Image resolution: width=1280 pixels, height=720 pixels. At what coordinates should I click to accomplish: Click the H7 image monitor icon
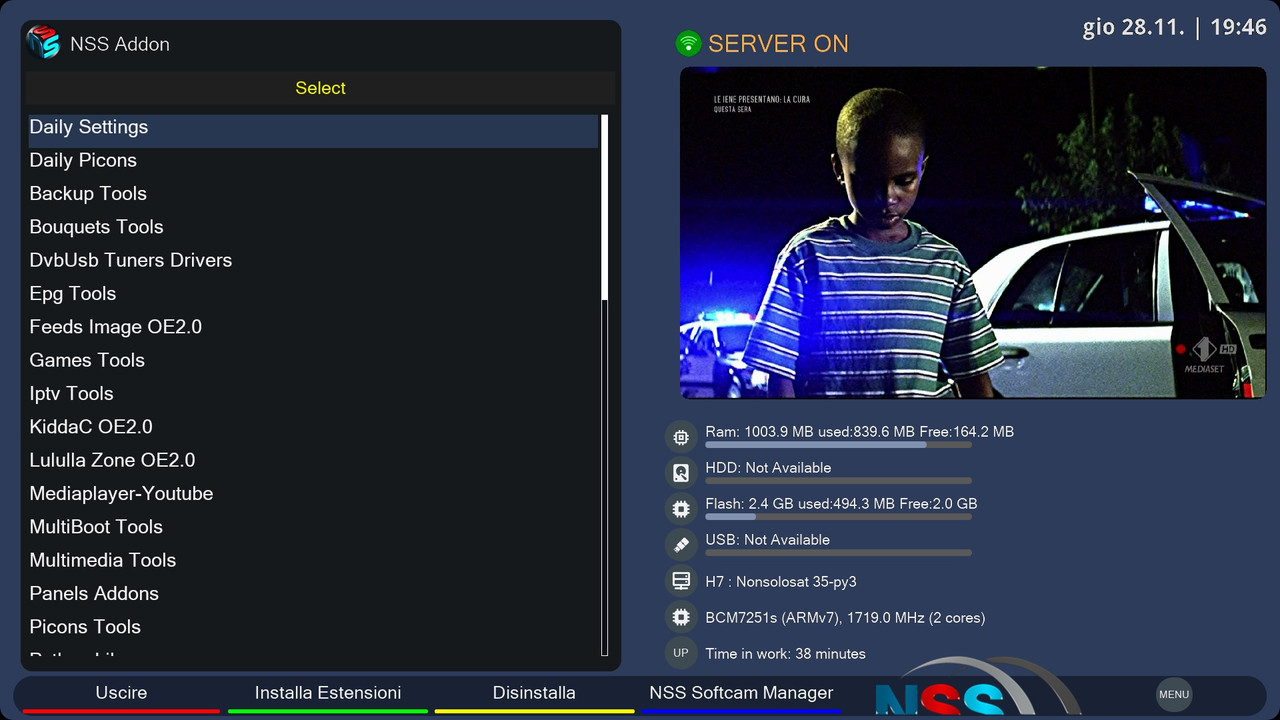pyautogui.click(x=681, y=581)
